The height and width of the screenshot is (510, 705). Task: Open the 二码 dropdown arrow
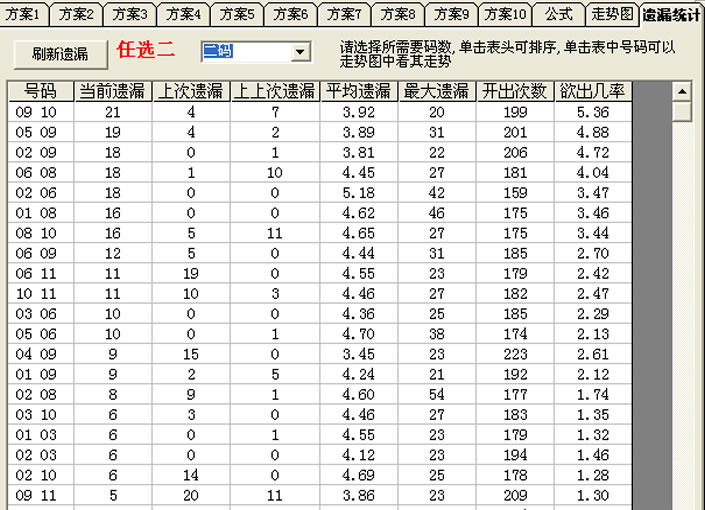300,52
